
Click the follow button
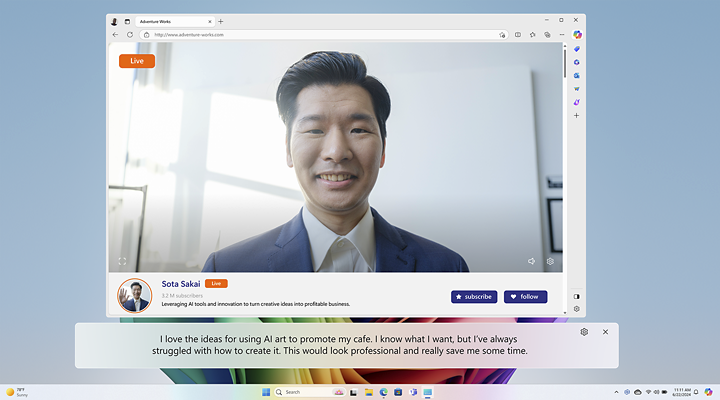point(525,296)
